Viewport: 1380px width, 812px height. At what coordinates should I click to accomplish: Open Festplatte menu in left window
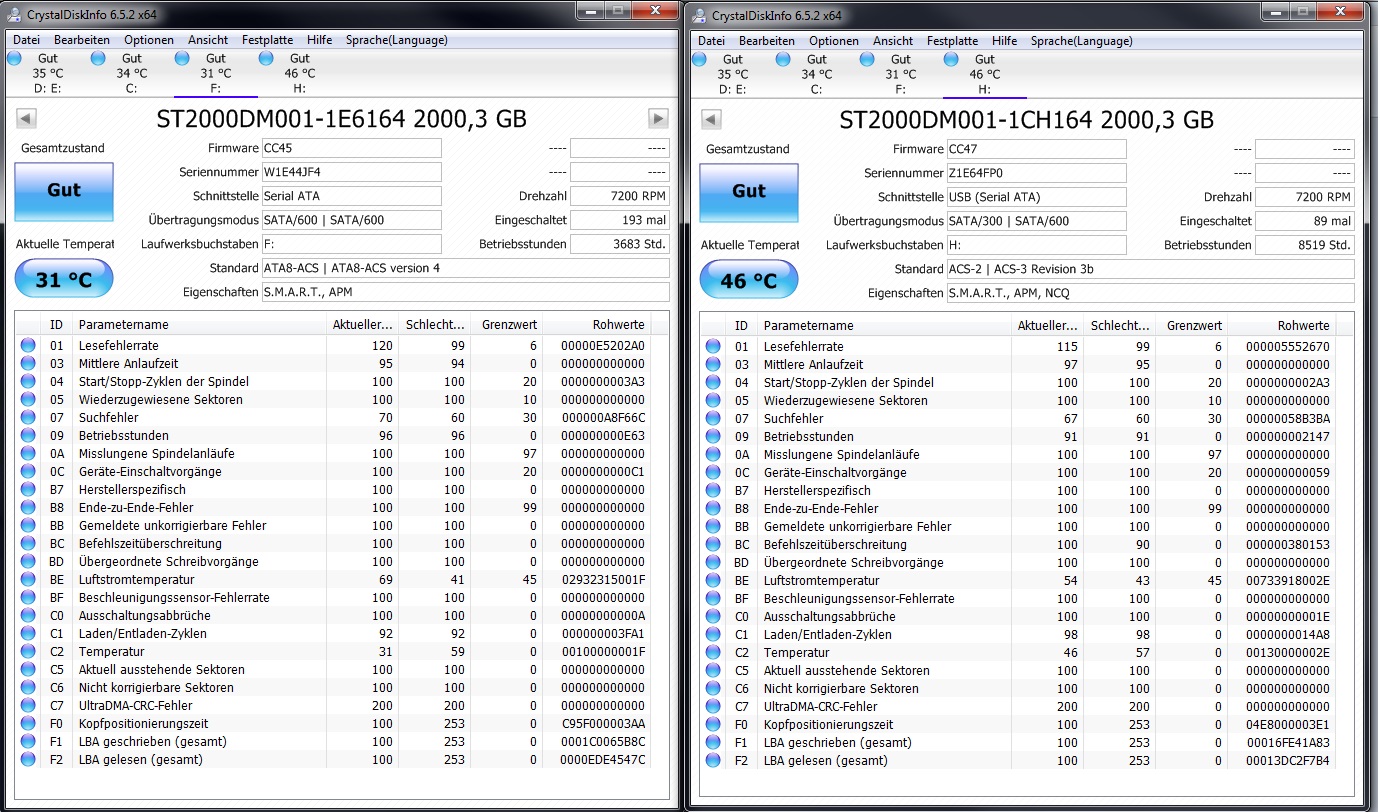[x=267, y=40]
